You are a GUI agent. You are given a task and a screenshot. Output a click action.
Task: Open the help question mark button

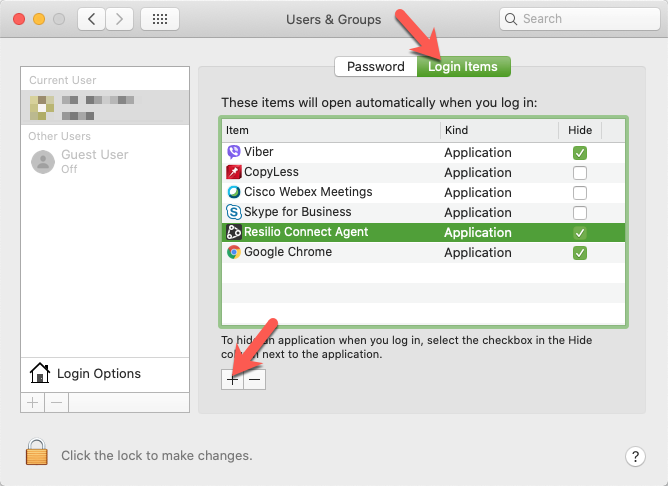point(635,456)
